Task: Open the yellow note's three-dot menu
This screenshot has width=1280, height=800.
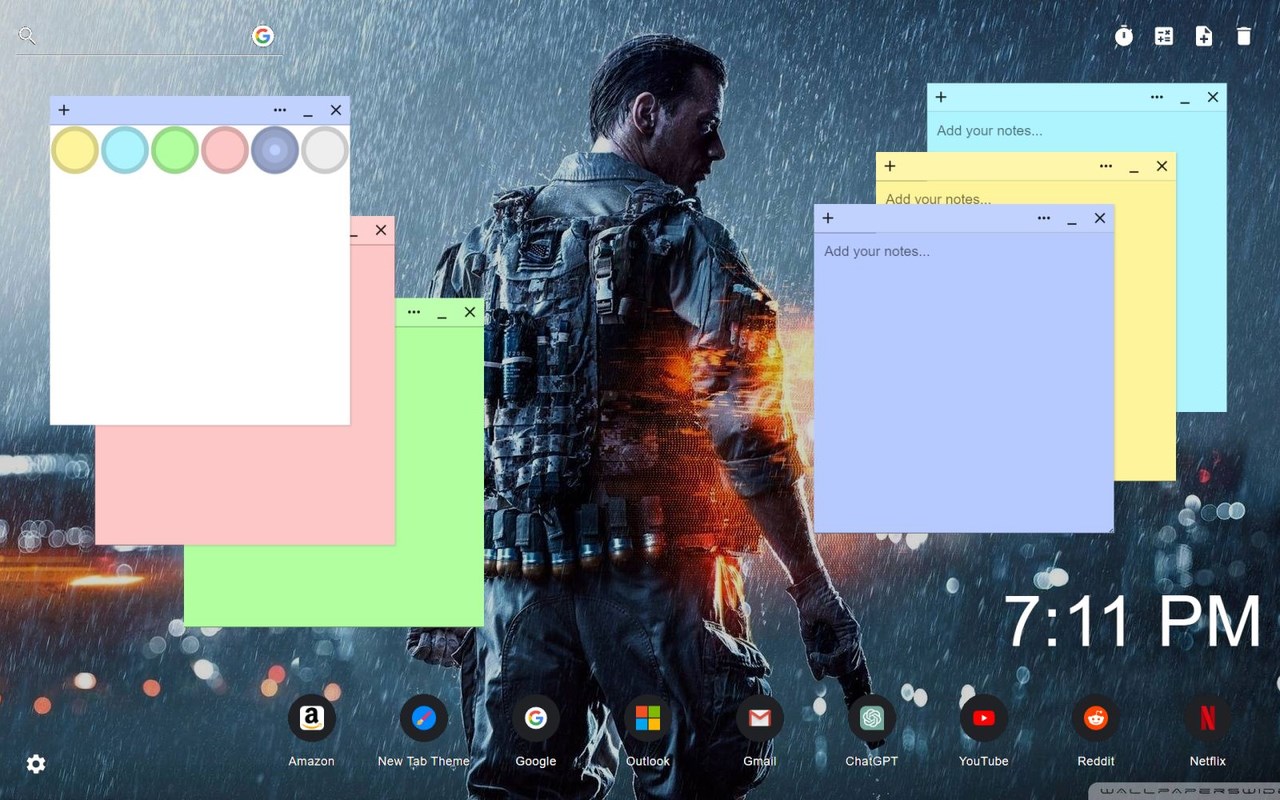Action: tap(1106, 166)
